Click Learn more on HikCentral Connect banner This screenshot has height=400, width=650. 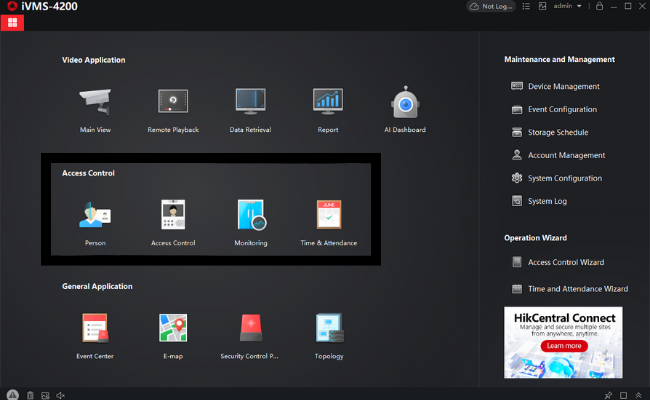(x=564, y=346)
